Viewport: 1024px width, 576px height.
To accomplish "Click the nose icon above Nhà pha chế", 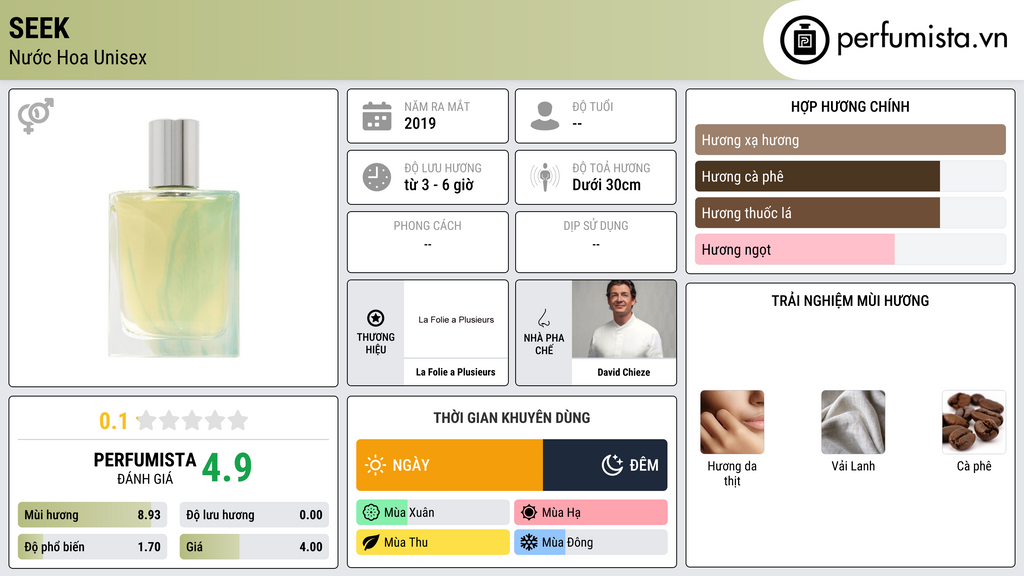I will pyautogui.click(x=543, y=318).
